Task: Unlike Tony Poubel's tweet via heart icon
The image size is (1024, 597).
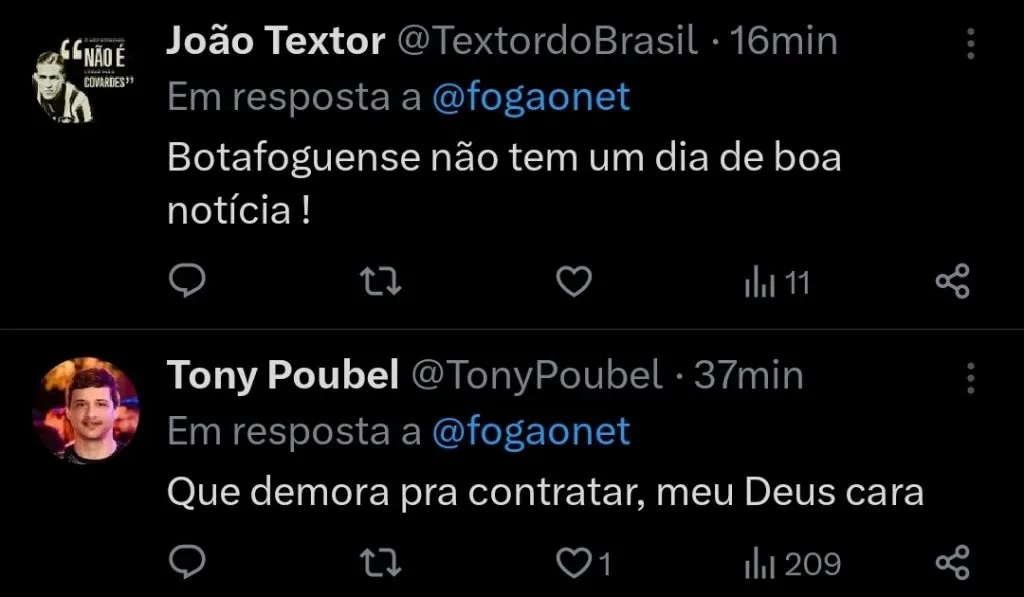Action: [x=573, y=562]
